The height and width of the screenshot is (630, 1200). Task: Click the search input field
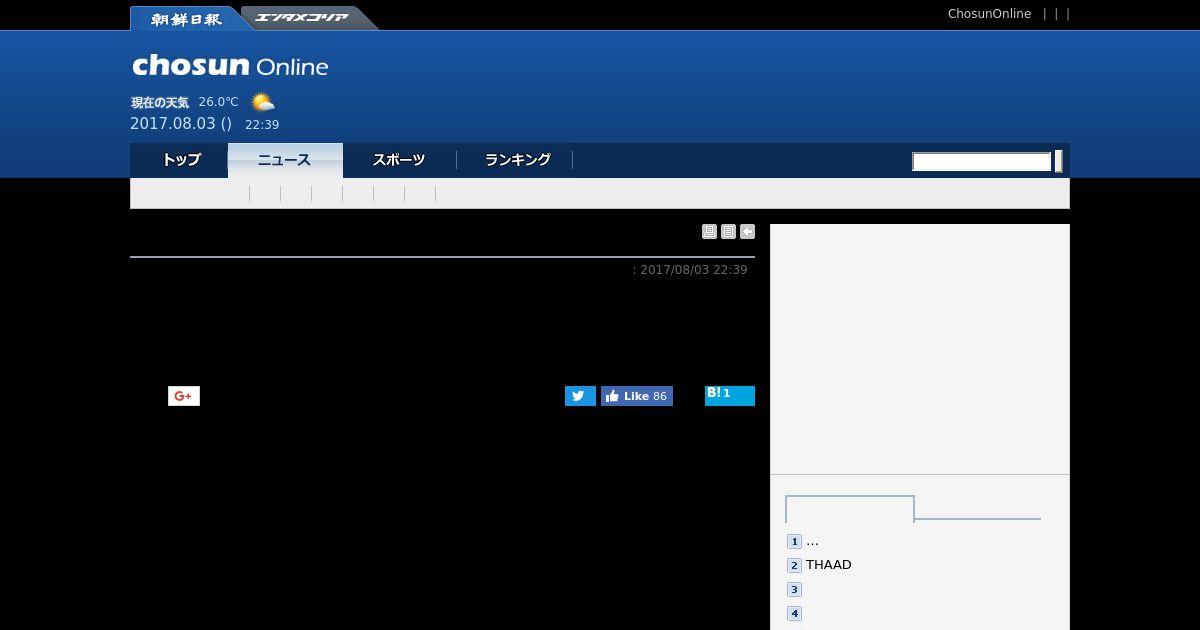click(981, 162)
